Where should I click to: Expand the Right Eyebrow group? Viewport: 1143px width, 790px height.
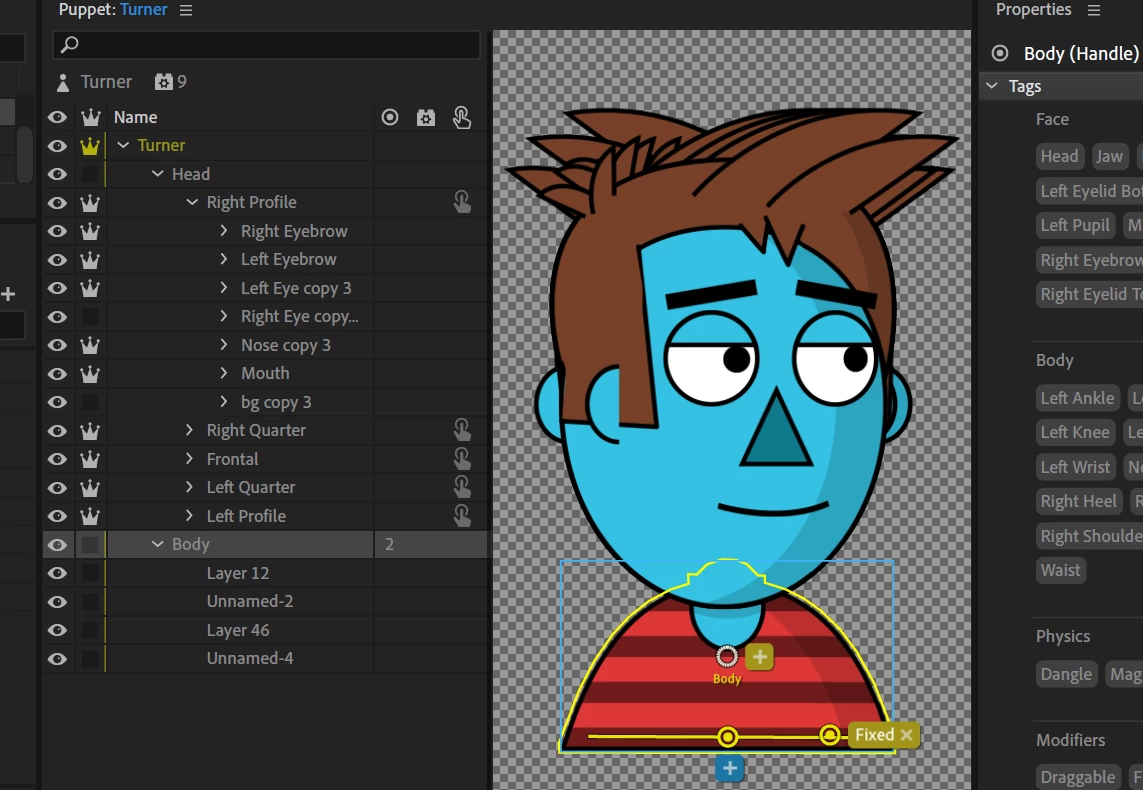[x=224, y=230]
